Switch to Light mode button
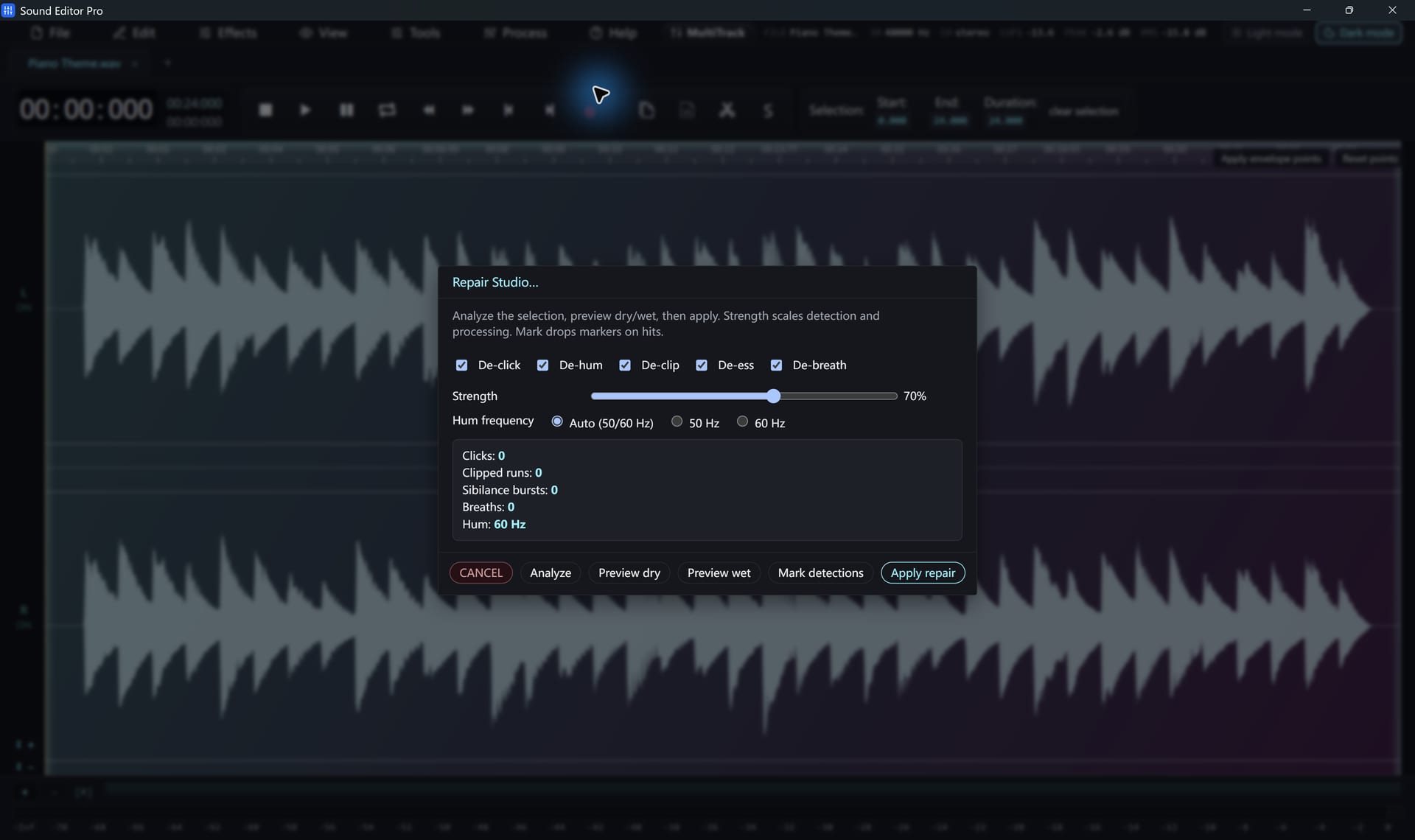The height and width of the screenshot is (840, 1415). point(1267,33)
